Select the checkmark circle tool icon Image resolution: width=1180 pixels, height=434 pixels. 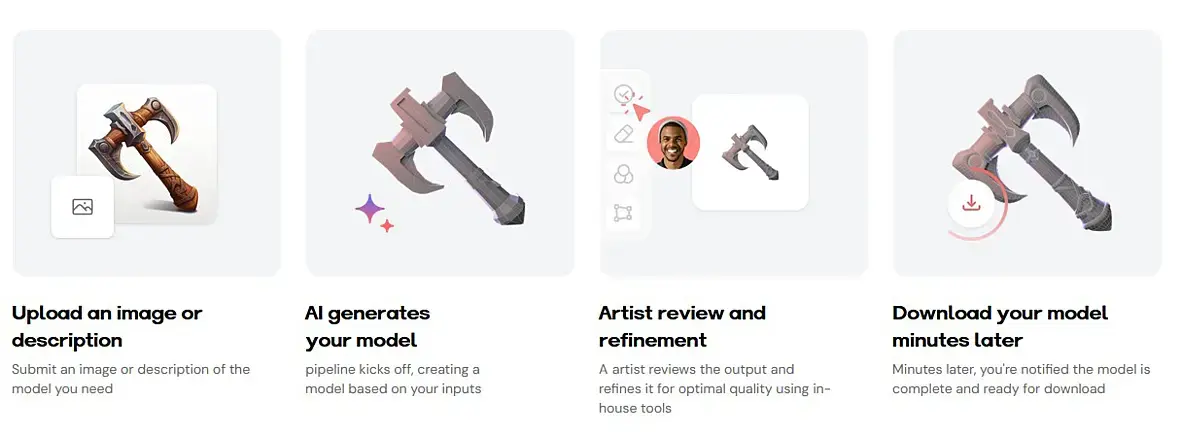[622, 94]
